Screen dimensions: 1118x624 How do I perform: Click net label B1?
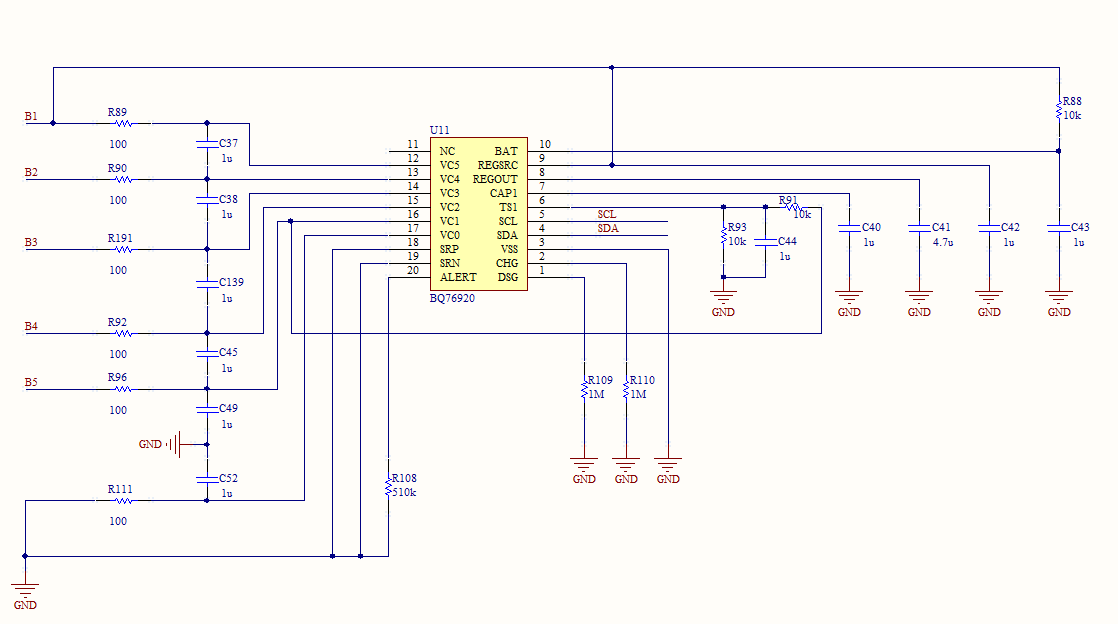[31, 116]
